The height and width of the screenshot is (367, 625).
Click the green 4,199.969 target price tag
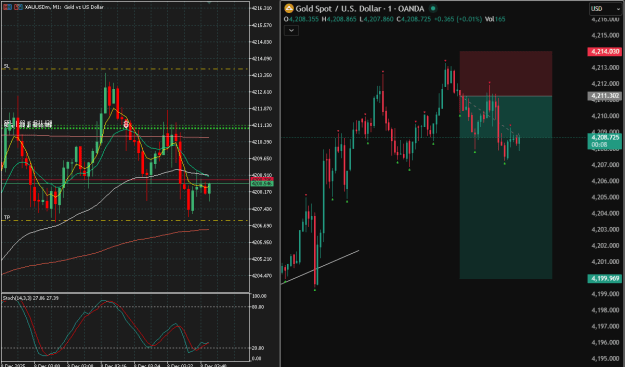[605, 278]
